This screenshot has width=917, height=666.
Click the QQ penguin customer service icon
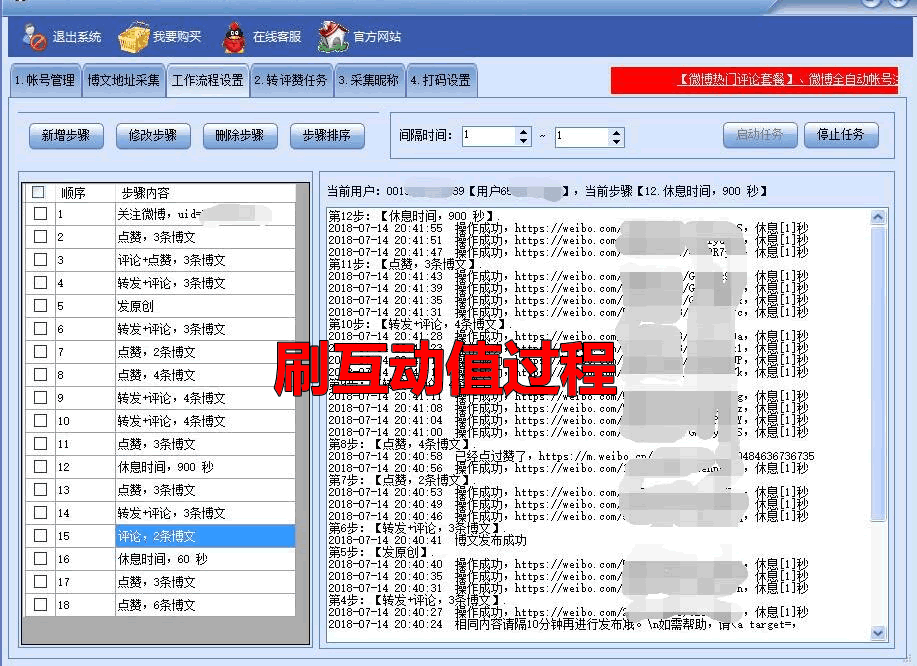click(x=234, y=37)
